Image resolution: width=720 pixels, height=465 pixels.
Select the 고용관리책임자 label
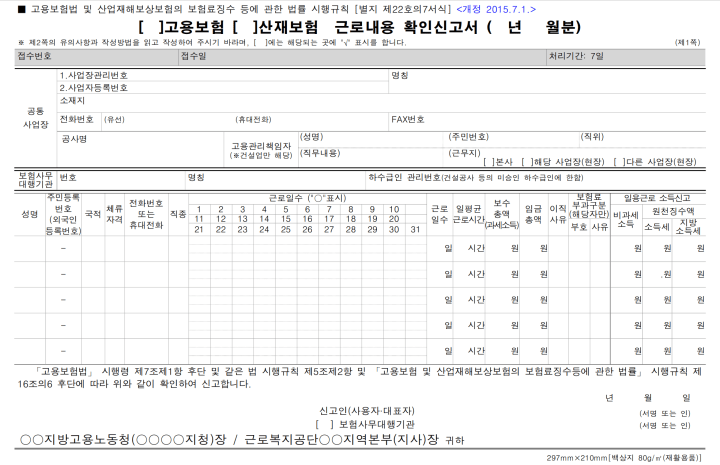click(x=261, y=146)
